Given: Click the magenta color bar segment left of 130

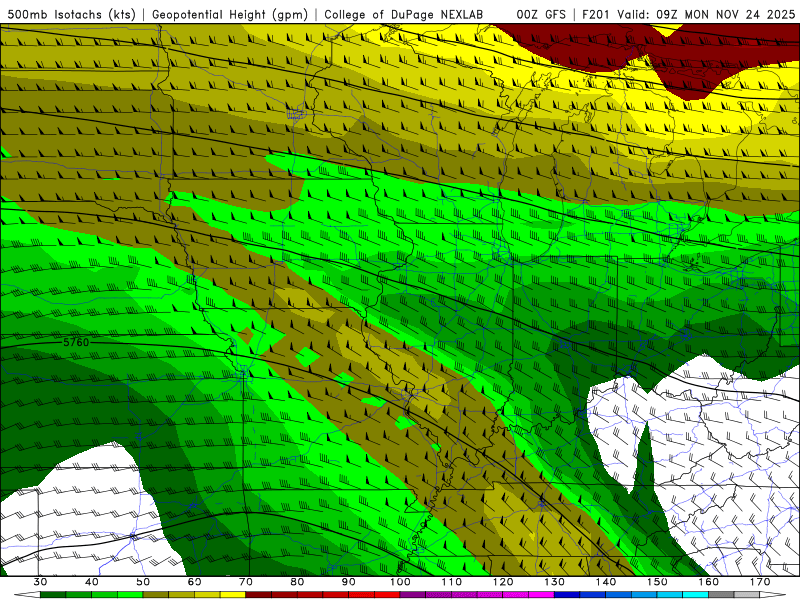Looking at the screenshot, I should coord(541,595).
